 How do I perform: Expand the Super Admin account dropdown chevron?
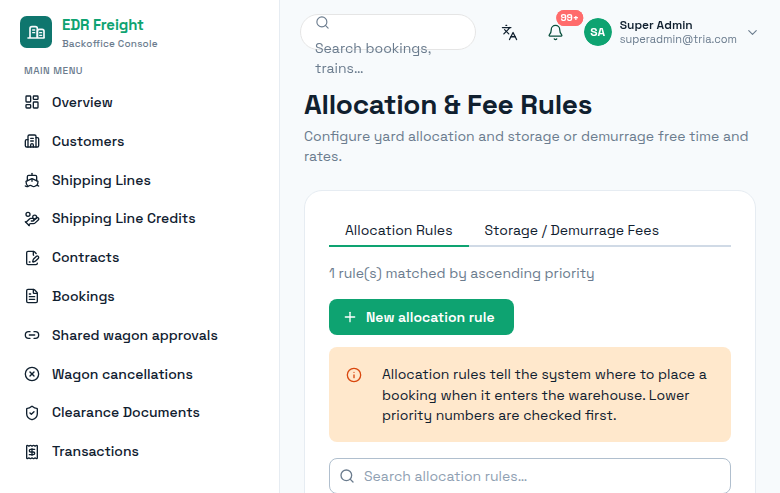point(752,32)
